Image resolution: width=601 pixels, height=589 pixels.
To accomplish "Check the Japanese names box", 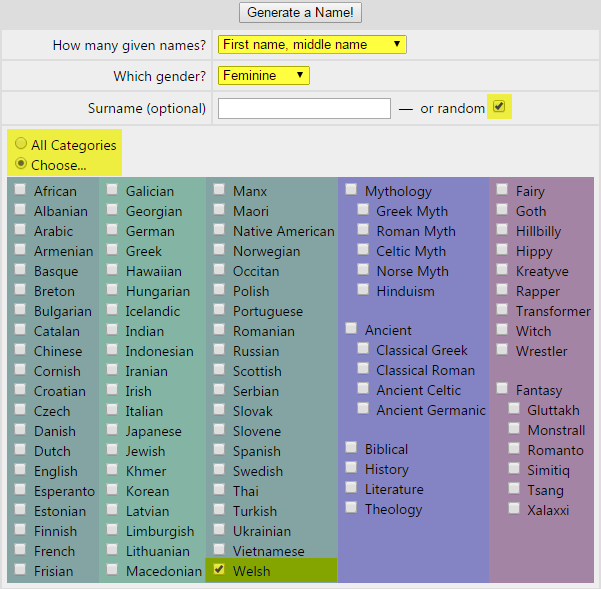I will point(112,430).
